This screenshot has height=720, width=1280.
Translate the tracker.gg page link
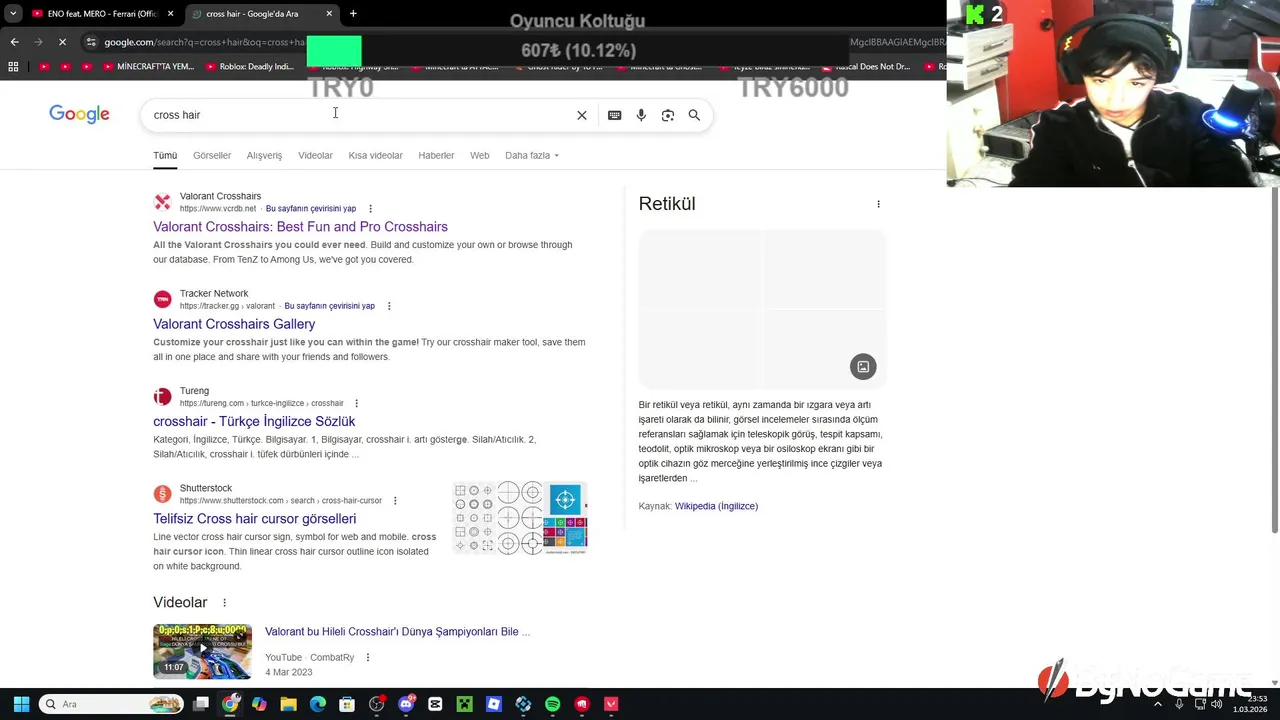[329, 306]
